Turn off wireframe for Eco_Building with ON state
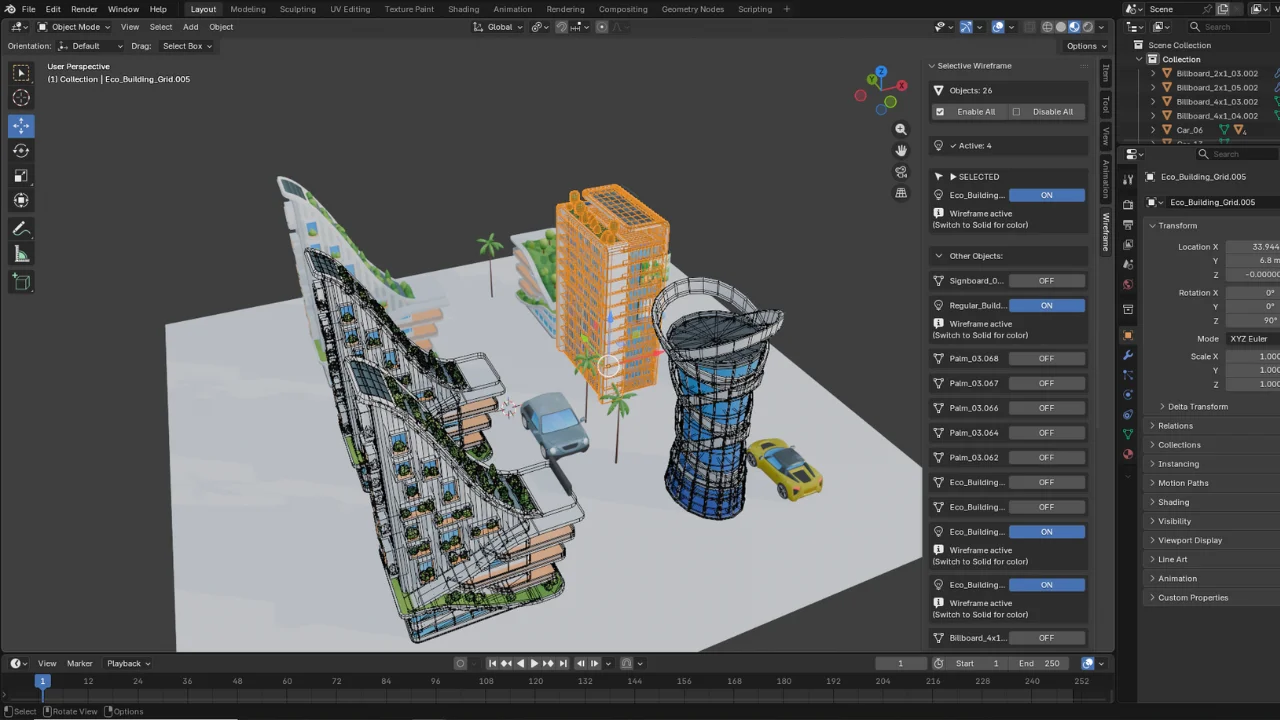 click(x=1046, y=194)
